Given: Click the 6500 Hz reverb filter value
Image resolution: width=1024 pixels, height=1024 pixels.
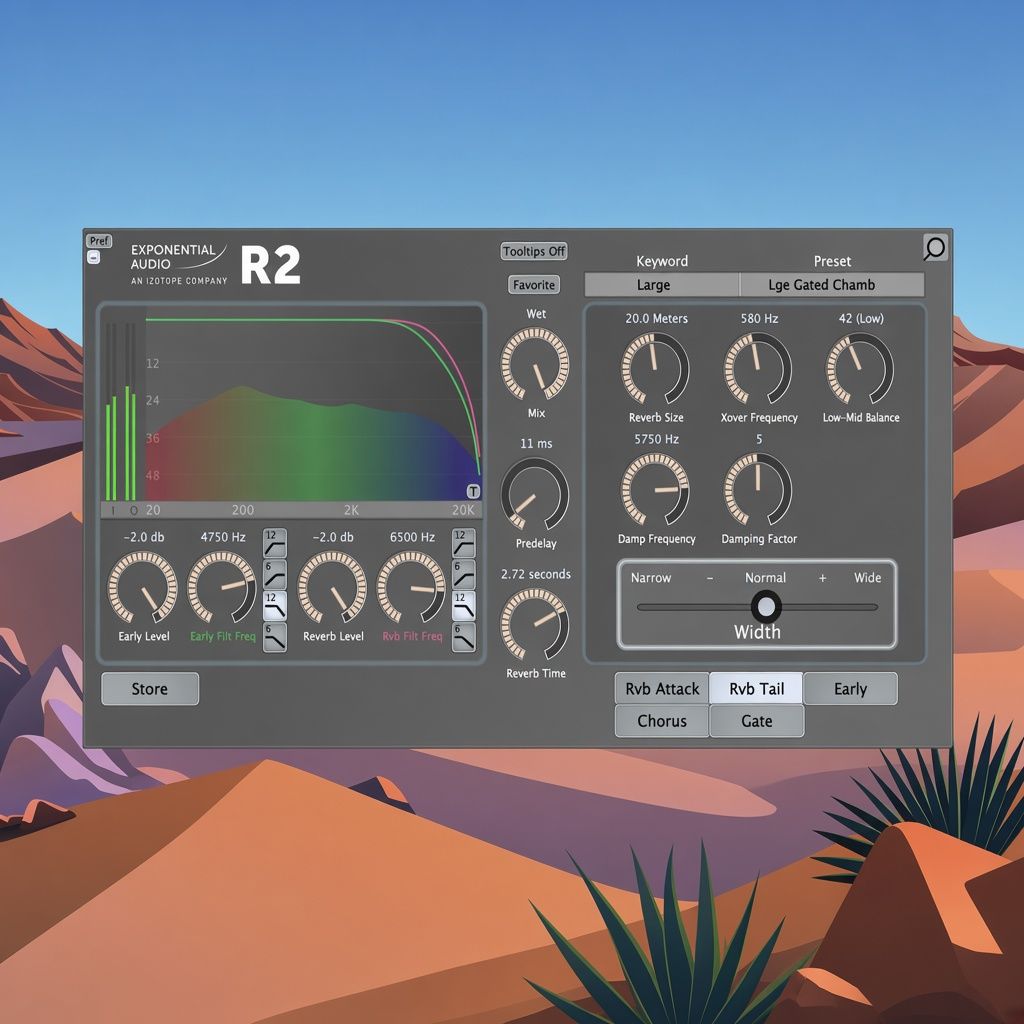Looking at the screenshot, I should click(412, 537).
